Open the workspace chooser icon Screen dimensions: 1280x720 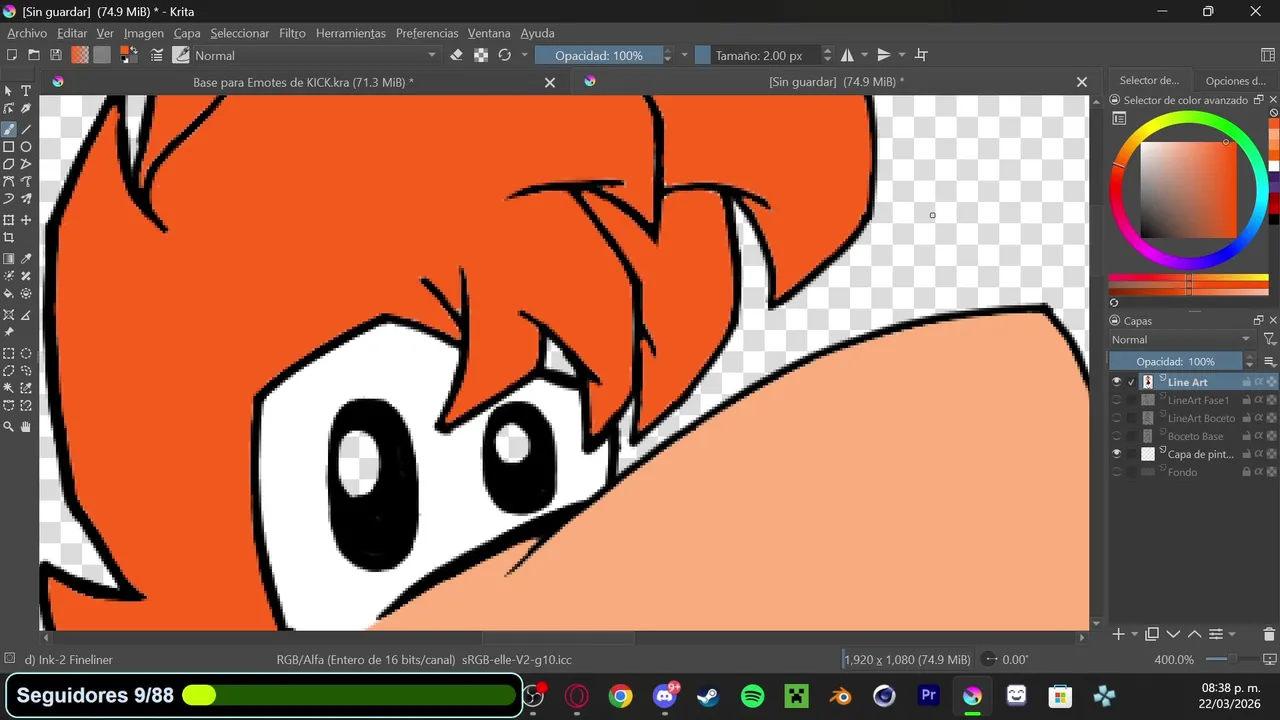[1268, 55]
